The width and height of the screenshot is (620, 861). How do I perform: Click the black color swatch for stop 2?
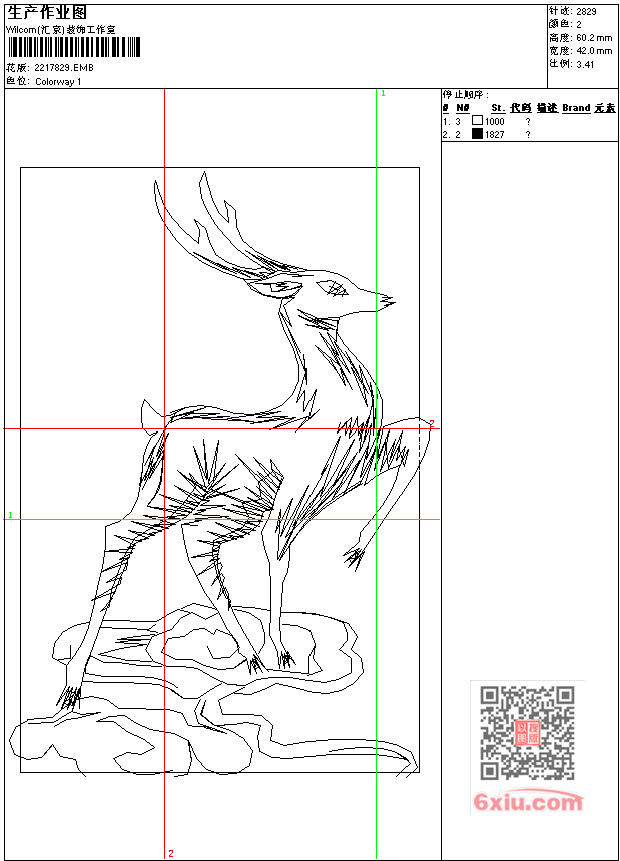[477, 133]
